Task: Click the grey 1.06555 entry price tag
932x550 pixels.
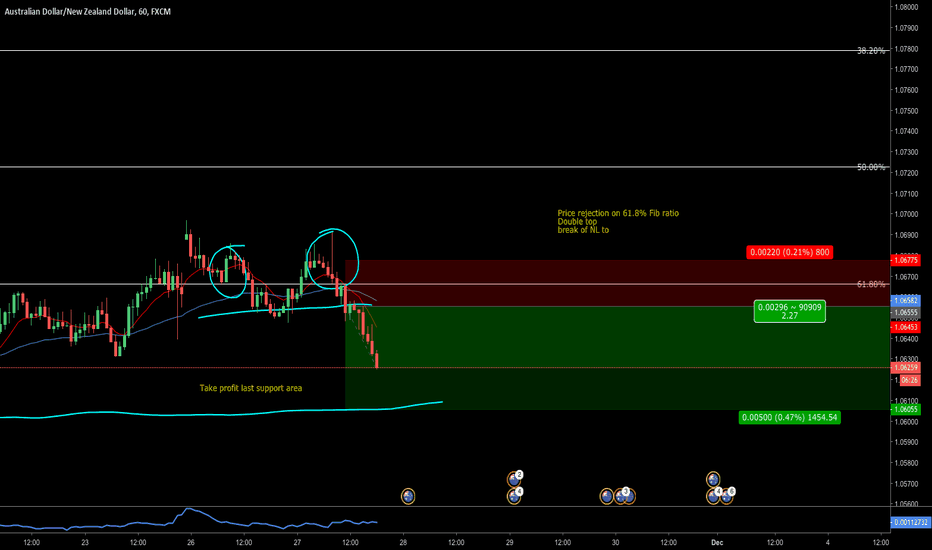Action: [906, 312]
